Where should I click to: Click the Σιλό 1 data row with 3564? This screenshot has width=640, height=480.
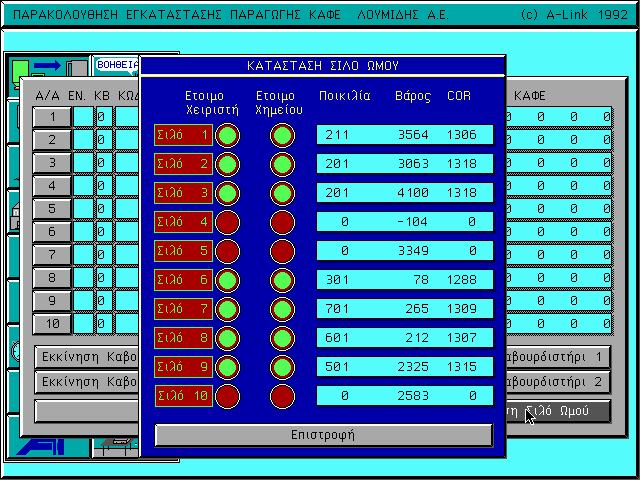[x=404, y=135]
